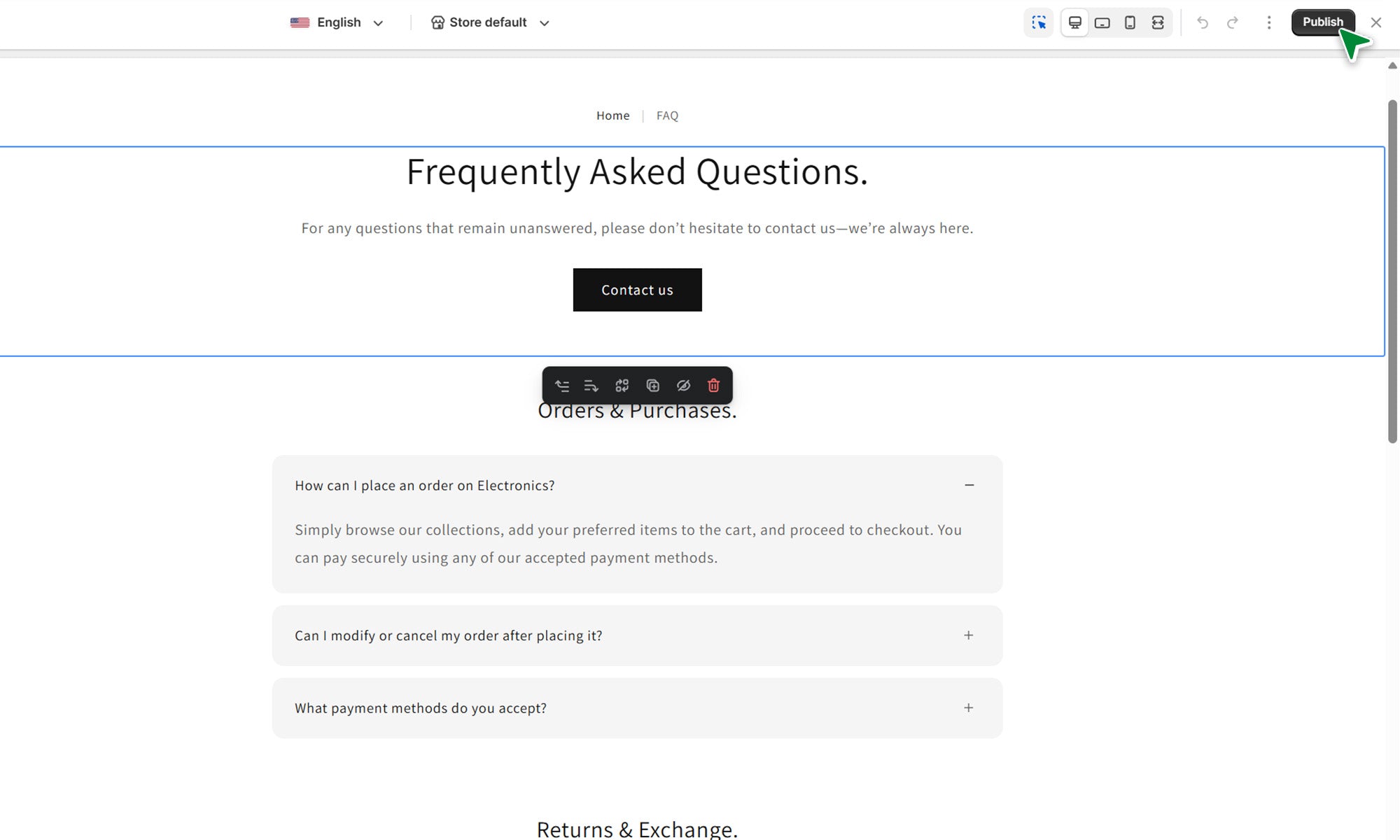
Task: Open the English language dropdown
Action: pos(337,22)
